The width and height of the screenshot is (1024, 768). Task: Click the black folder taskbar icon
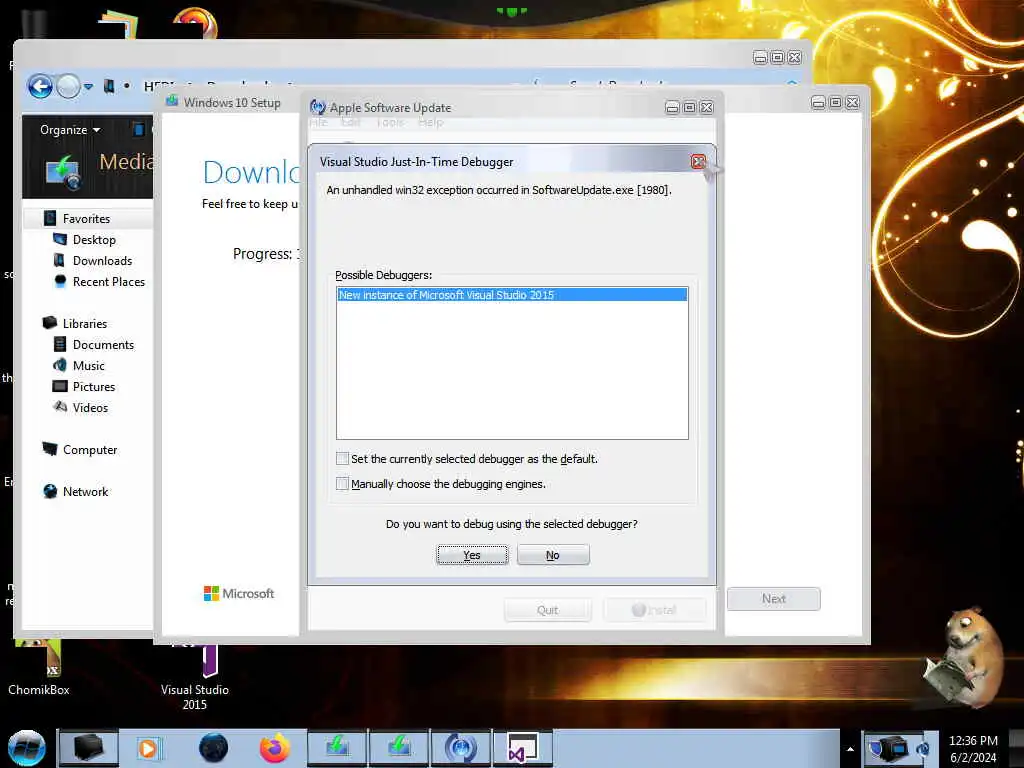(89, 748)
